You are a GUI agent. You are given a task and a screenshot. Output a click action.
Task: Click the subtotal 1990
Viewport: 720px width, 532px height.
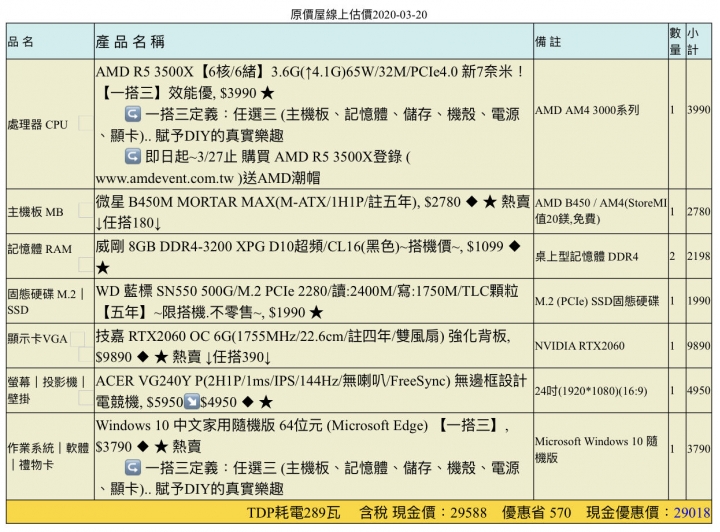698,301
